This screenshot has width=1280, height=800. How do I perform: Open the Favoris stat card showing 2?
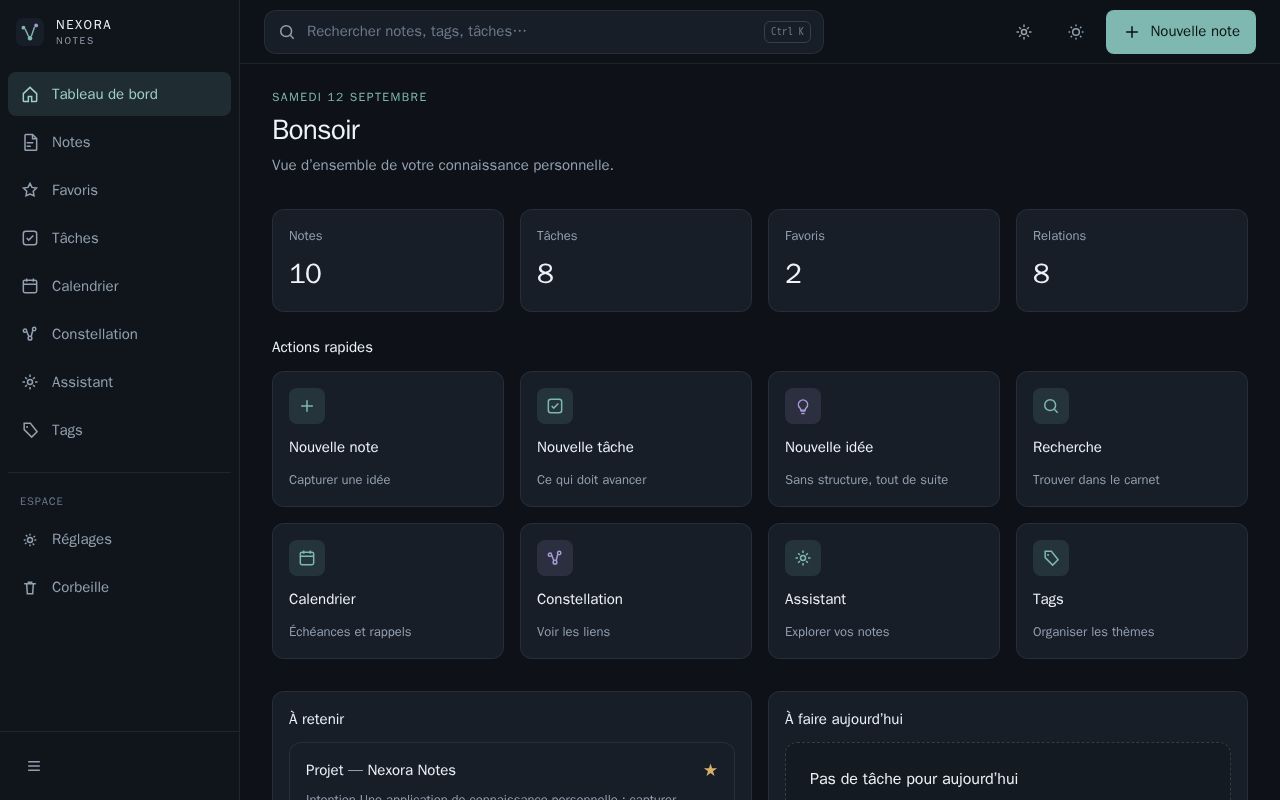[884, 260]
